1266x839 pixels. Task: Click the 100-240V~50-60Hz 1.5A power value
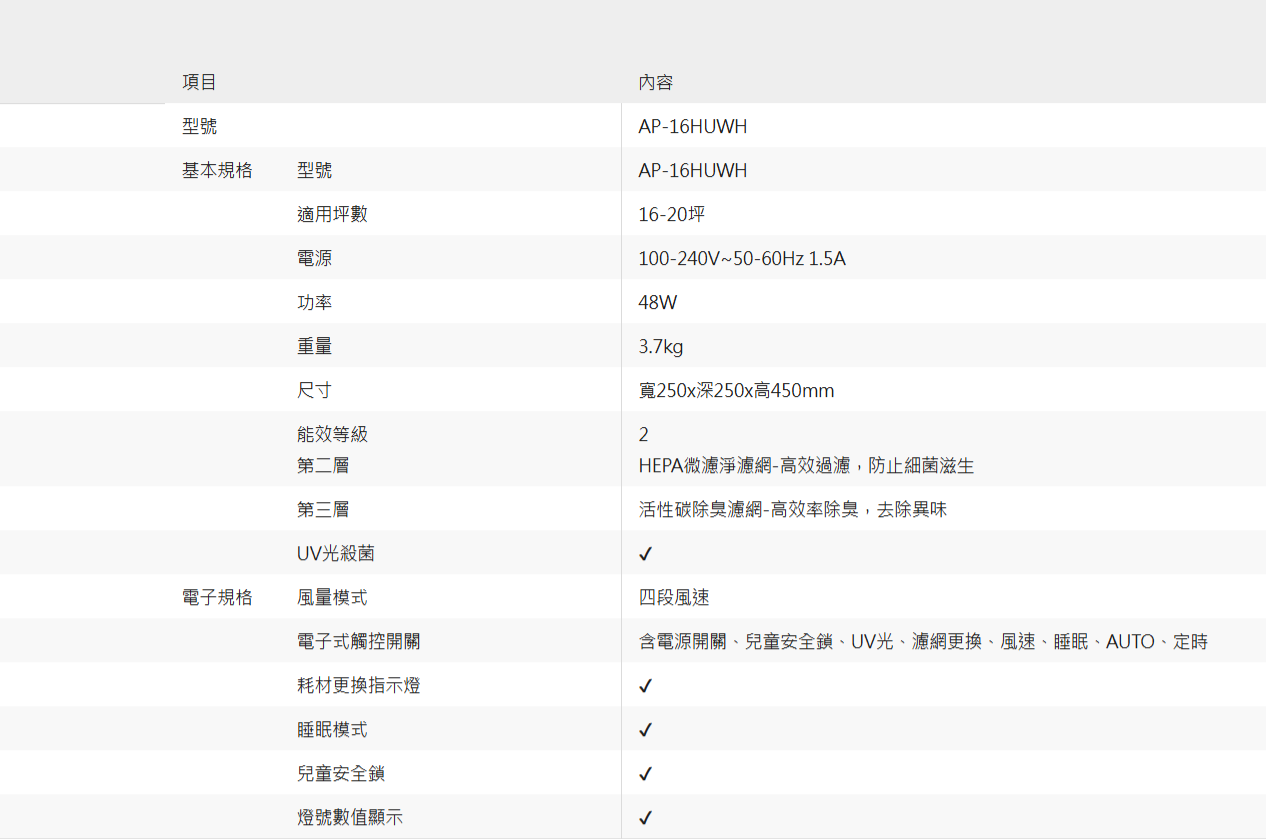point(742,259)
